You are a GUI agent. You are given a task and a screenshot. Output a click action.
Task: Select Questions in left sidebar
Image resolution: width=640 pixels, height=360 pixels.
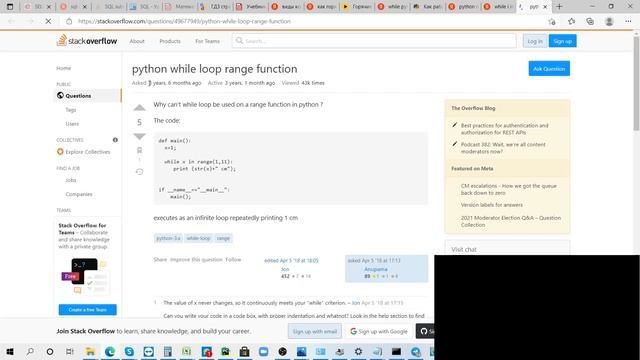point(88,96)
